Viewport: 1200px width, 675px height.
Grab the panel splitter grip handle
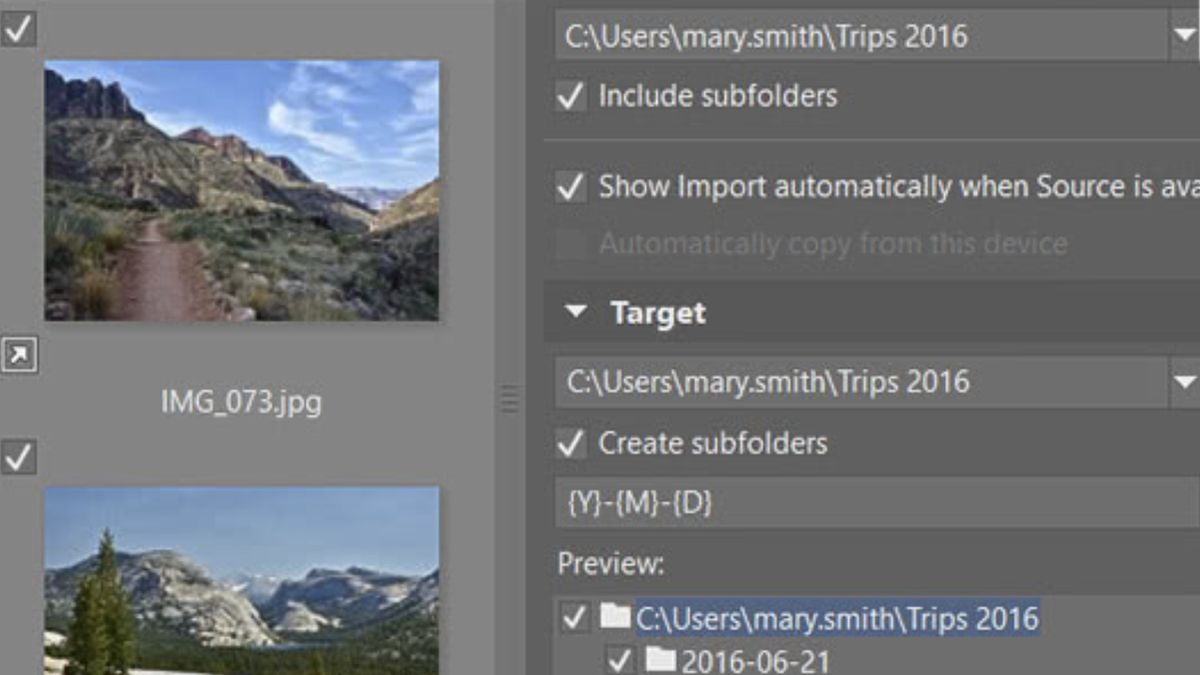[510, 400]
